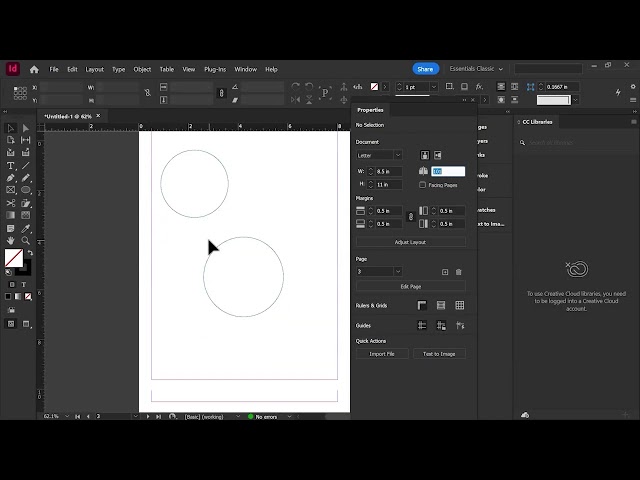Open the Basic working profile dropdown
The image size is (640, 480).
coord(238,416)
